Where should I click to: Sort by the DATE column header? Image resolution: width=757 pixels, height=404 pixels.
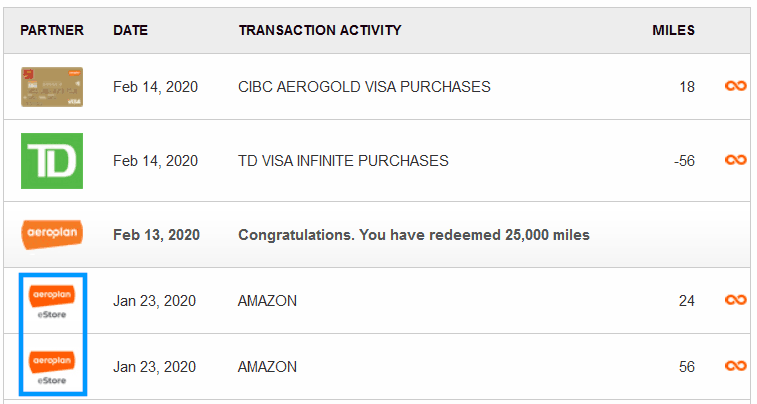pyautogui.click(x=130, y=30)
